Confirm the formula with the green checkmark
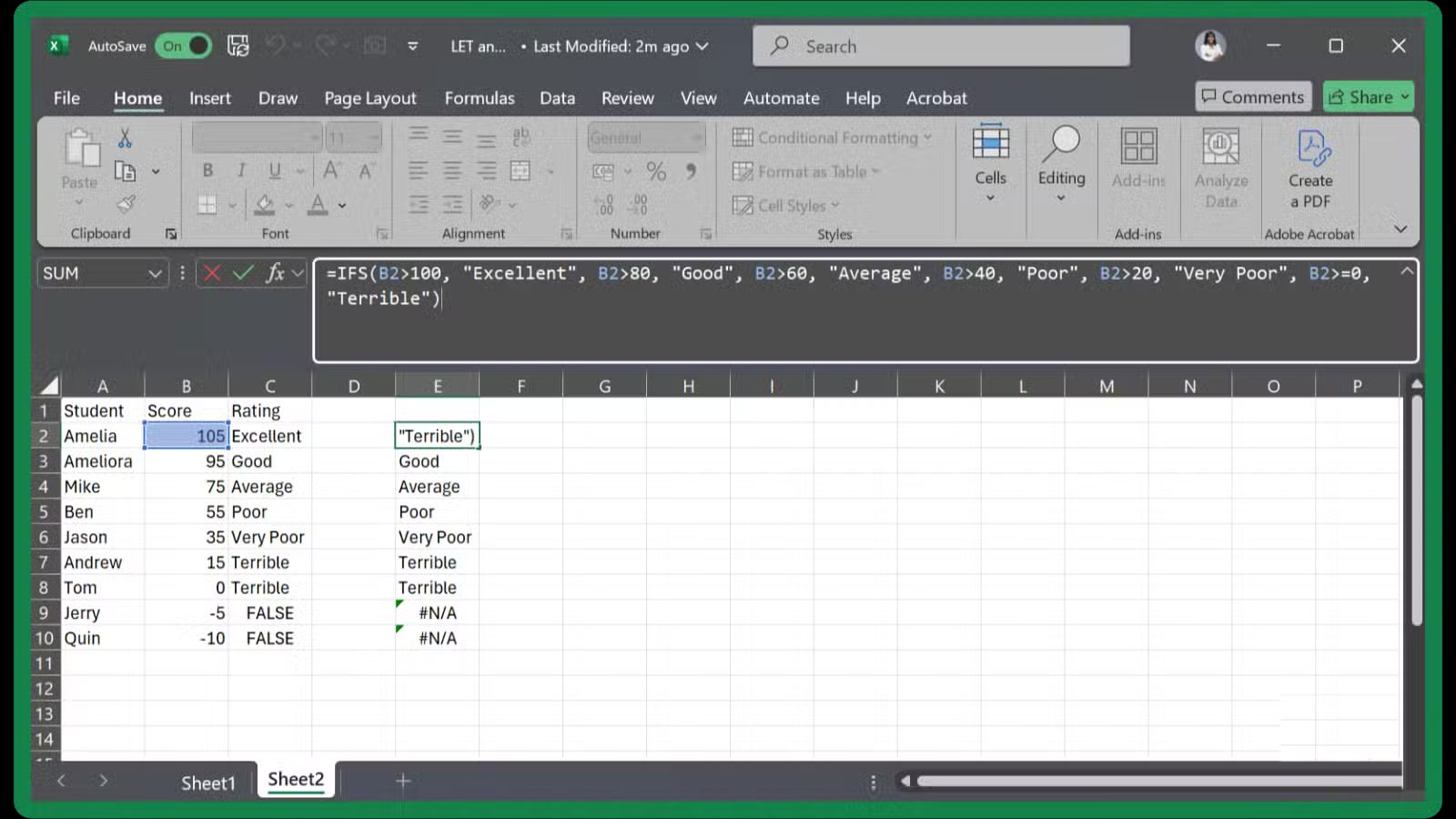The width and height of the screenshot is (1456, 819). (242, 273)
